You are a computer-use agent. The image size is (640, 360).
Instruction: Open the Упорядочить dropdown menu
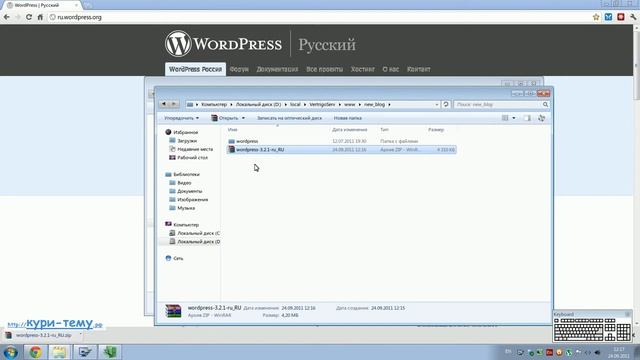181,118
